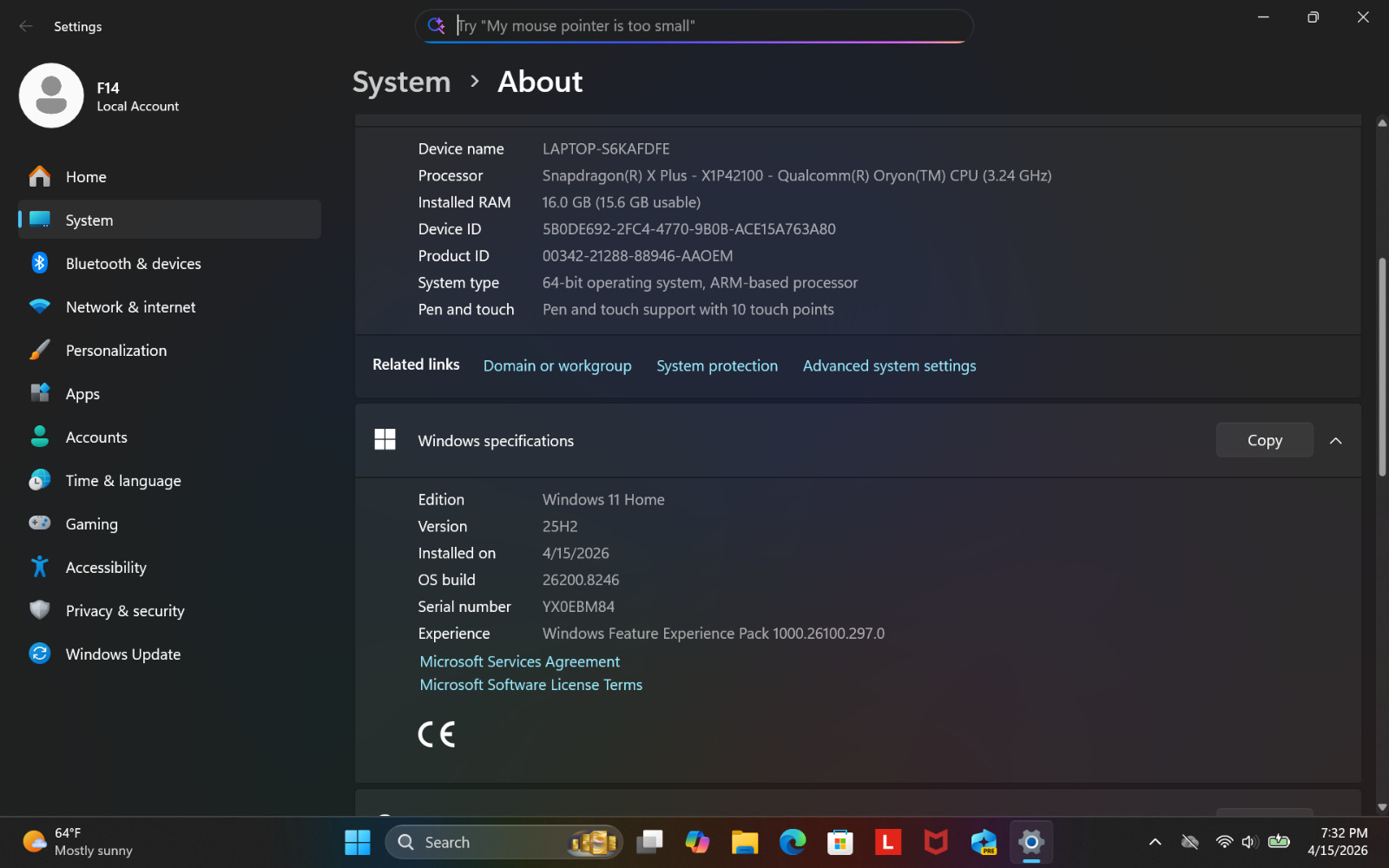
Task: Click the Accessibility figure icon
Action: coord(40,567)
